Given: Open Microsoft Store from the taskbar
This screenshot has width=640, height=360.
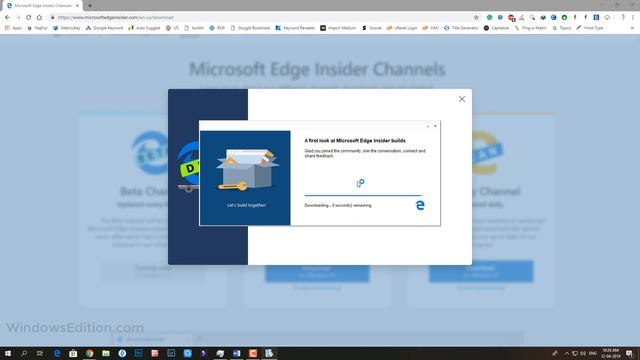Looking at the screenshot, I should (73, 353).
